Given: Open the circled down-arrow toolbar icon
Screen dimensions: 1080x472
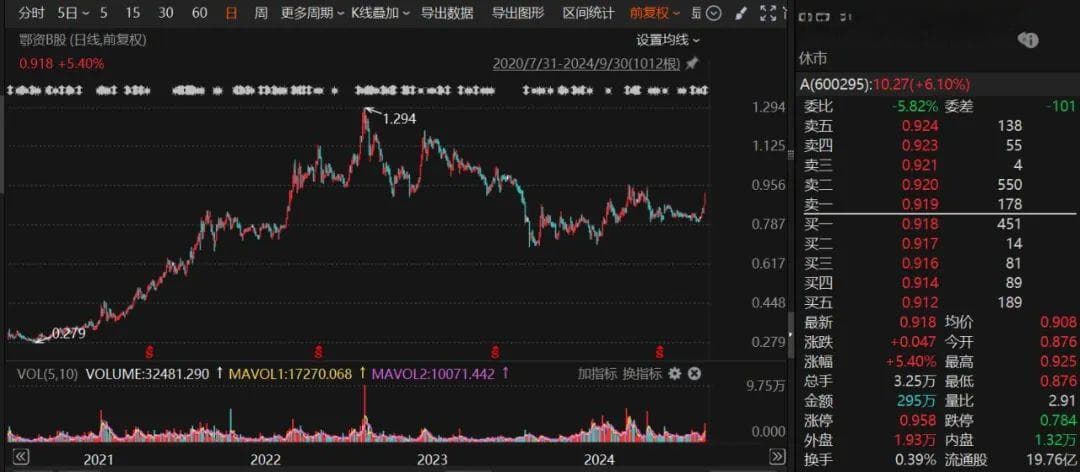Looking at the screenshot, I should pyautogui.click(x=714, y=12).
